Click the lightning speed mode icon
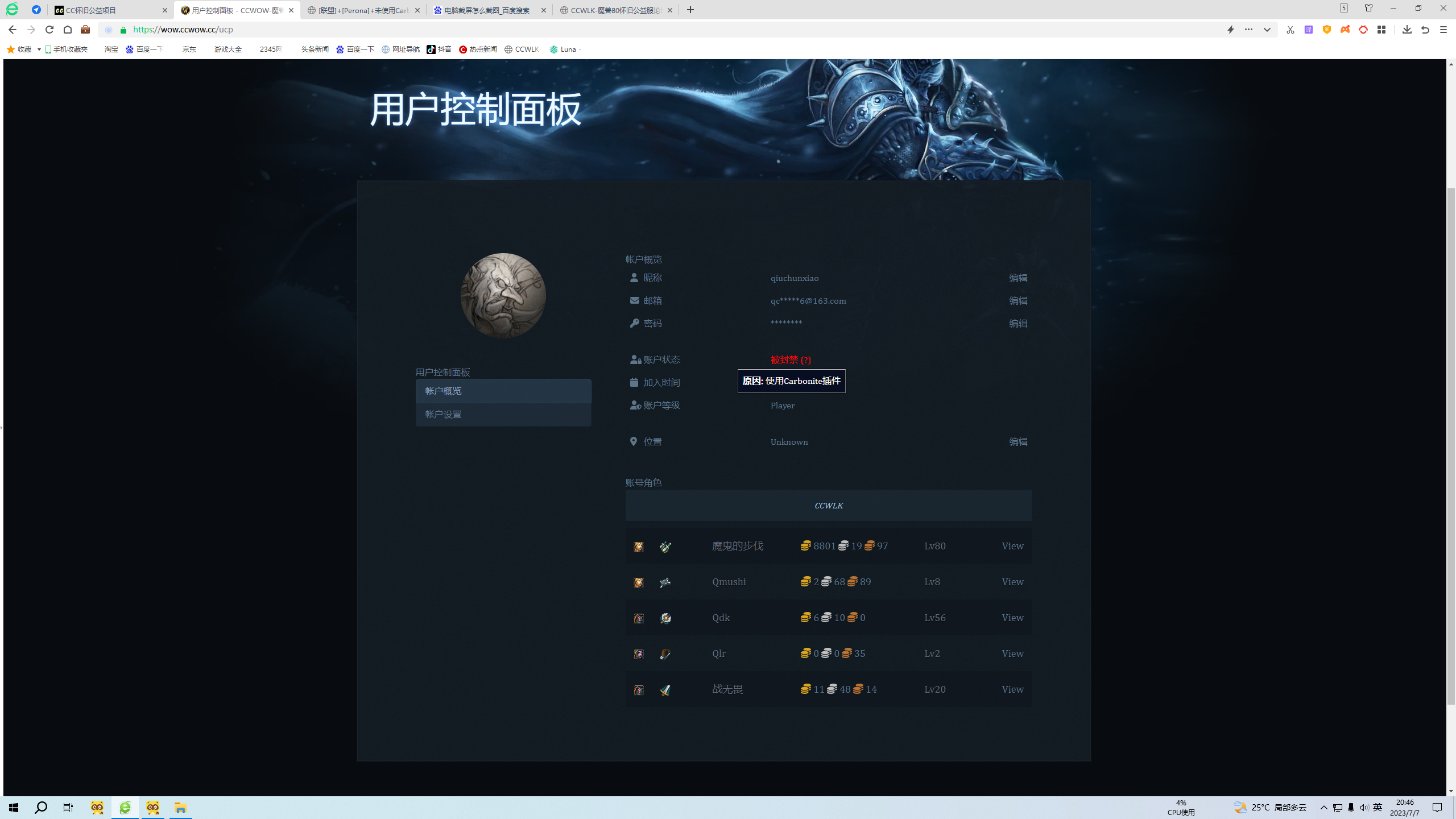Image resolution: width=1456 pixels, height=819 pixels. click(1230, 30)
